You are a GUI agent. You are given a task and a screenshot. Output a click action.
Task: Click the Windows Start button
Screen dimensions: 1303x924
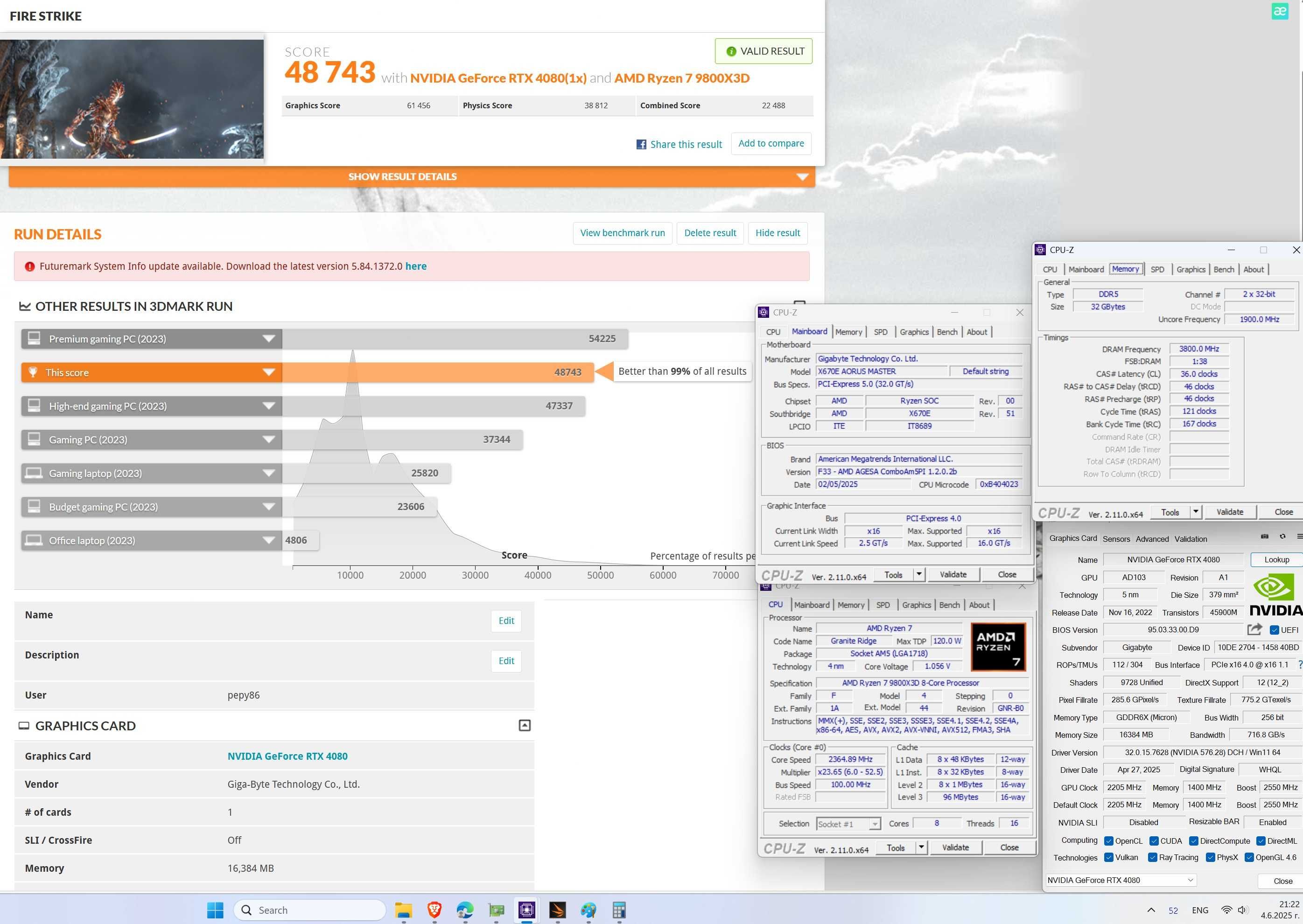pos(215,910)
